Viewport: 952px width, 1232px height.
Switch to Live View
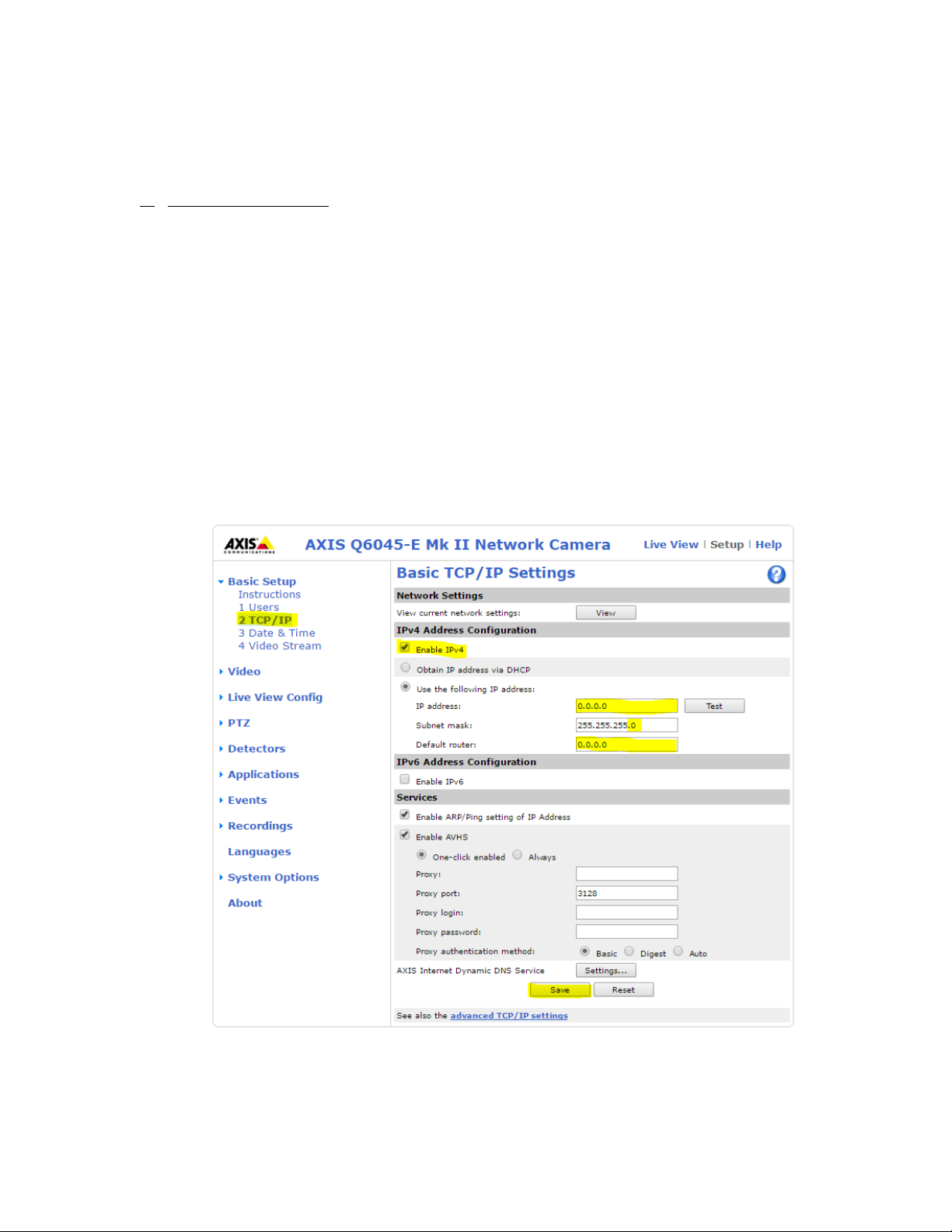pyautogui.click(x=670, y=545)
